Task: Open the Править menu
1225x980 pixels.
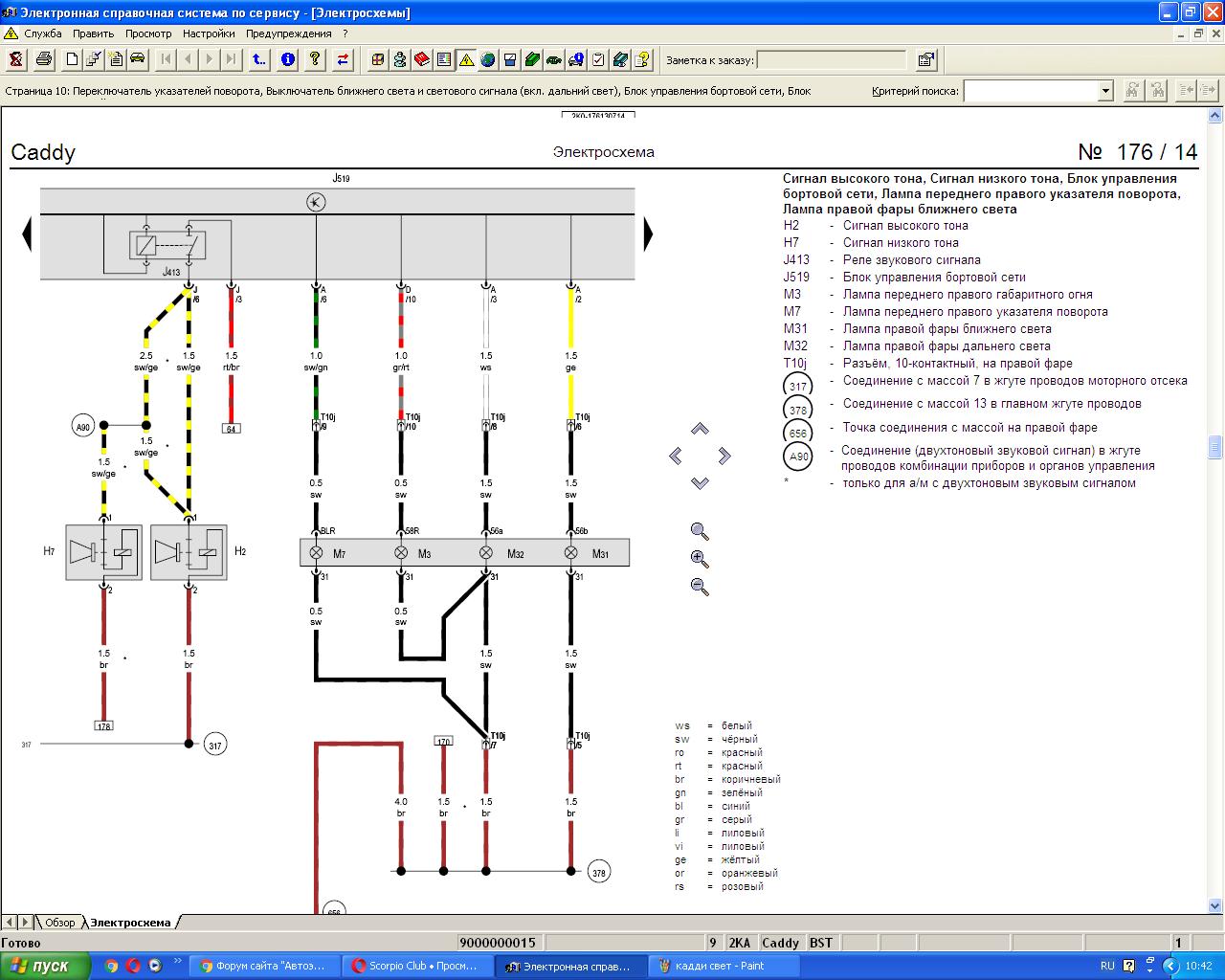Action: [94, 33]
